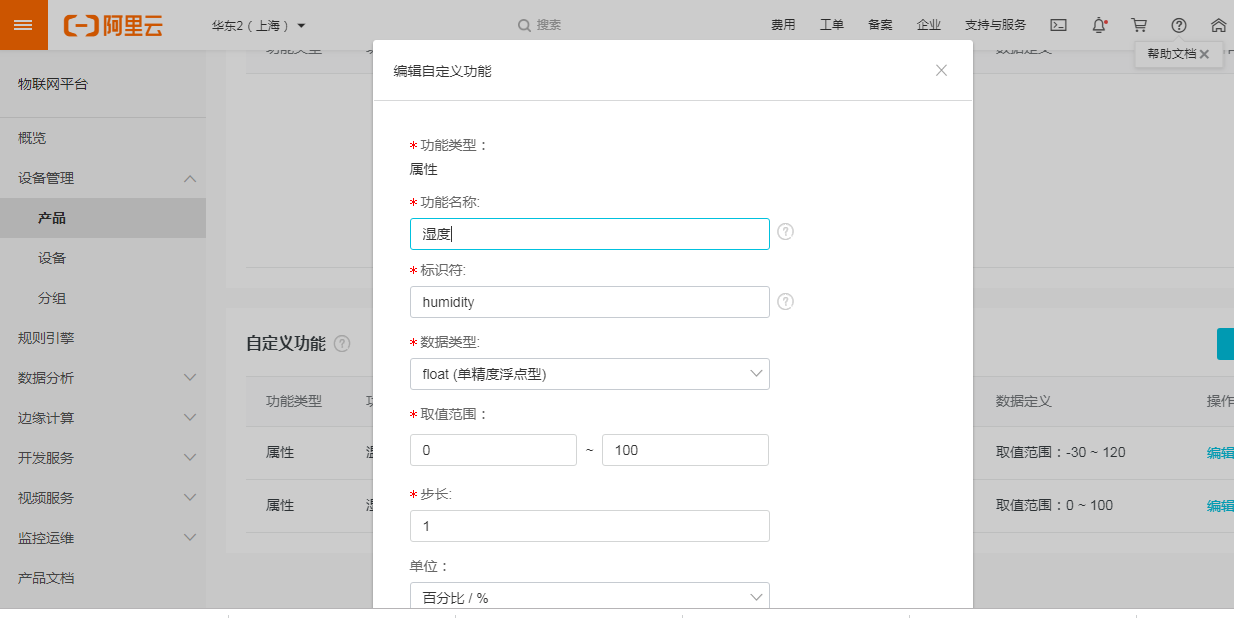Open the 费用 link in header
Viewport: 1234px width, 618px height.
783,25
